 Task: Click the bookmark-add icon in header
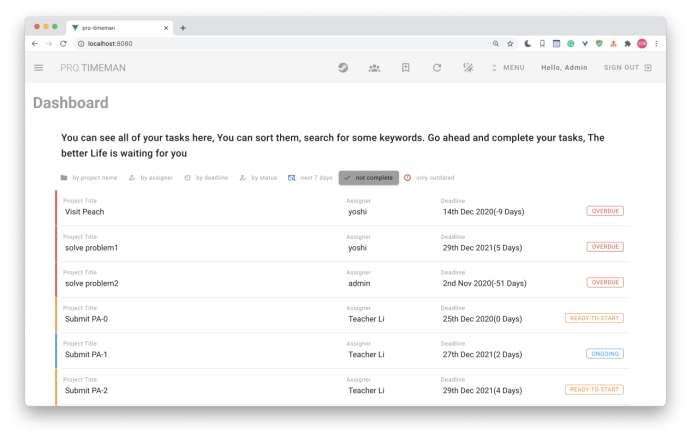405,68
